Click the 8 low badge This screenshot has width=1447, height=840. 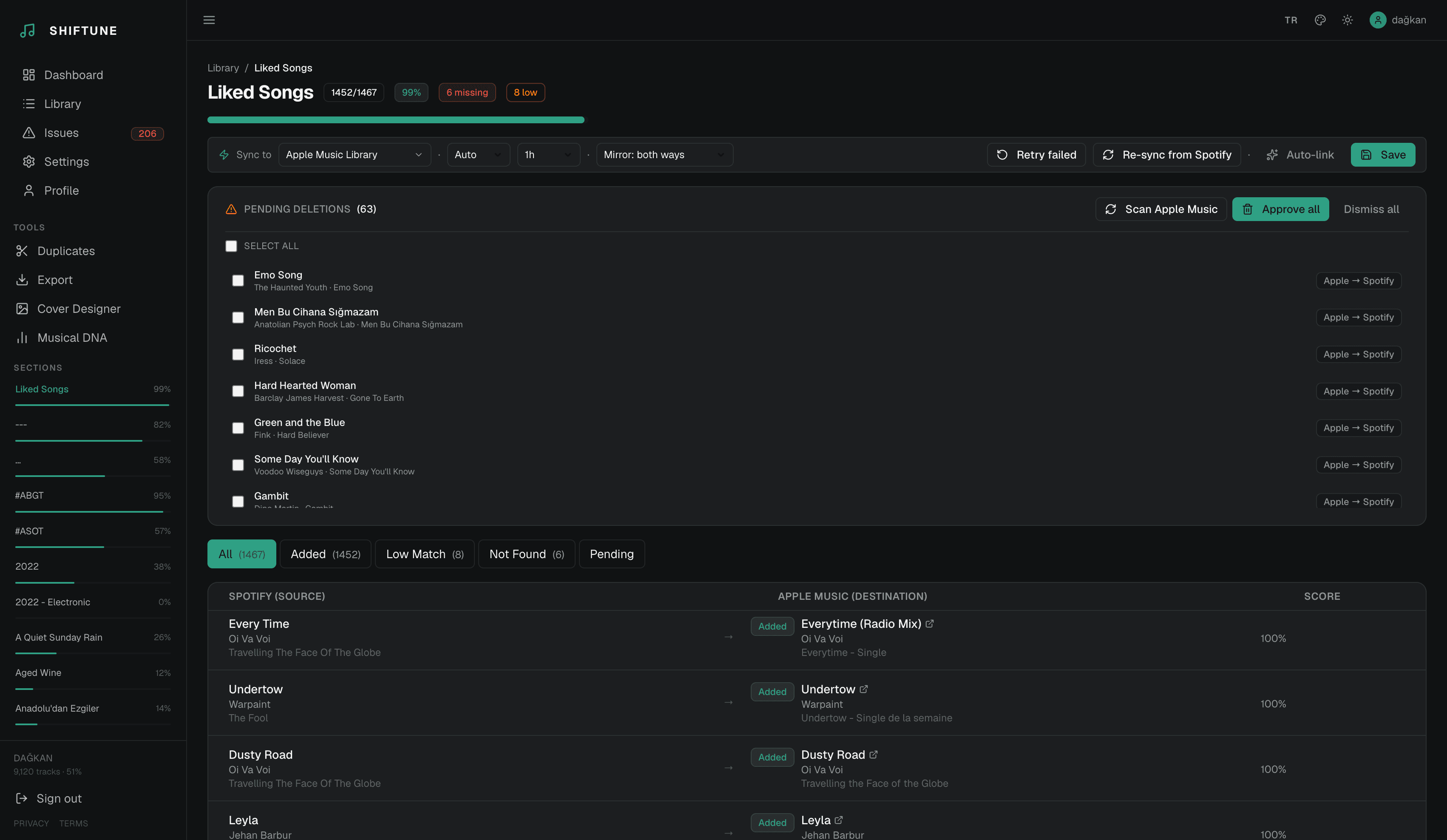point(525,92)
